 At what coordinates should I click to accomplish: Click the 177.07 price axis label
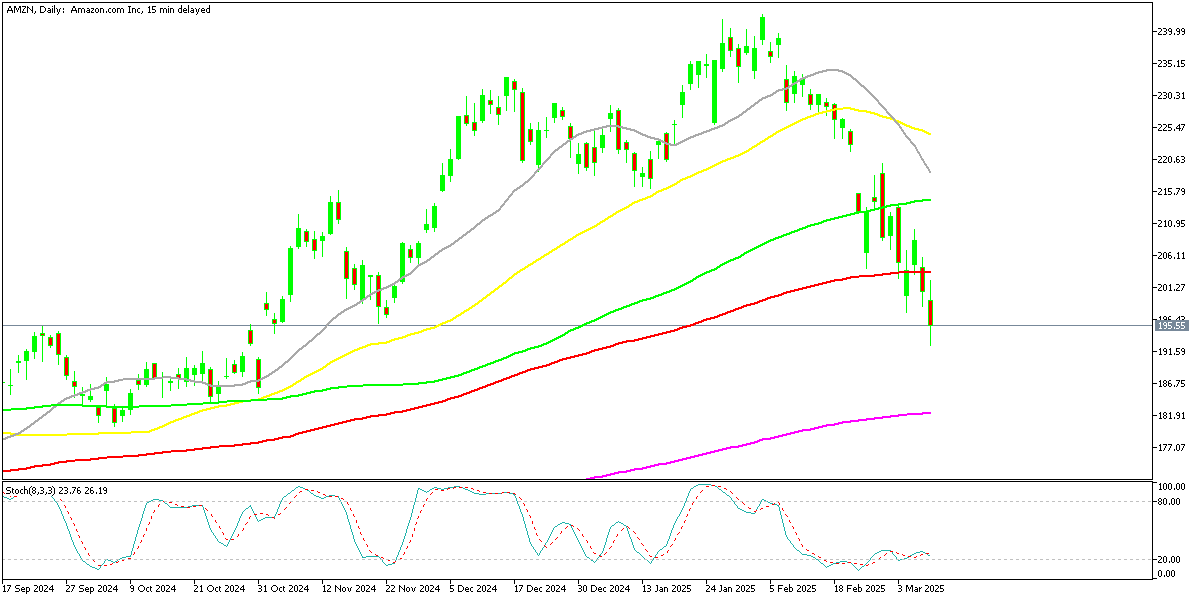(x=1170, y=448)
